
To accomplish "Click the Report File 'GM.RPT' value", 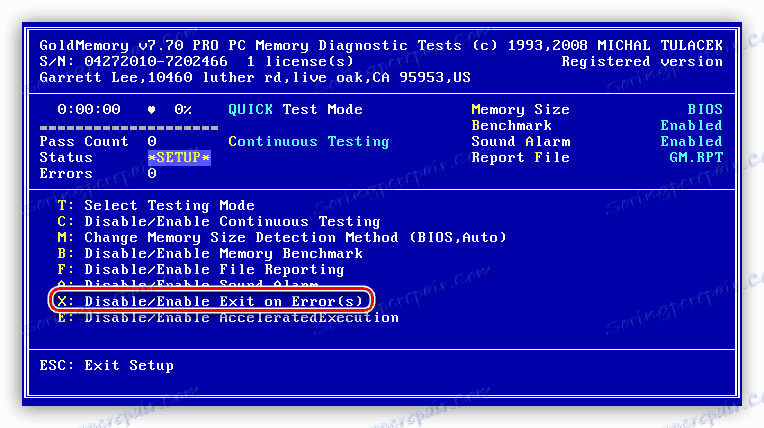I will point(696,157).
